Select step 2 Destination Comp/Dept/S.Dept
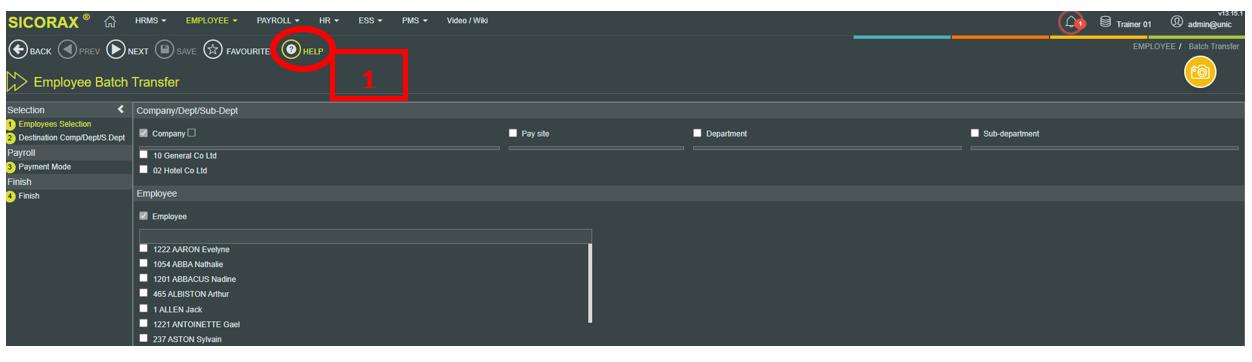This screenshot has height=362, width=1252. [72, 137]
